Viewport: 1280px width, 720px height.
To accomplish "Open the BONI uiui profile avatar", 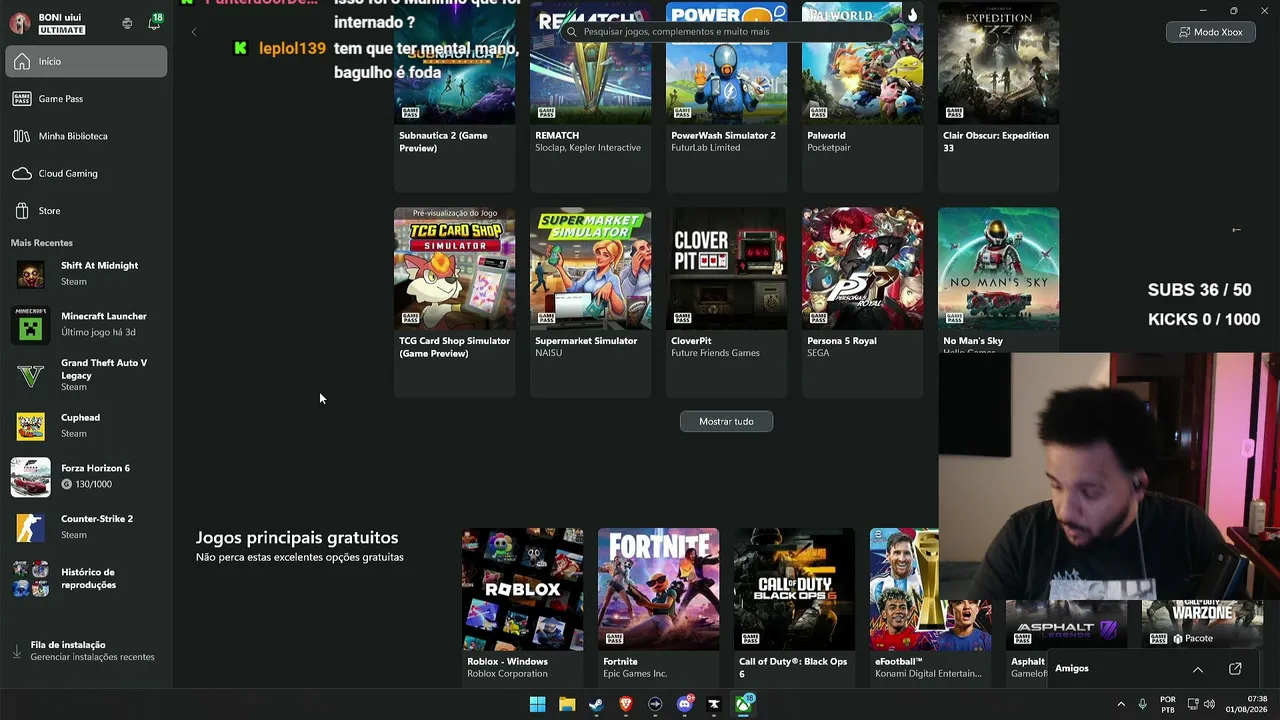I will 20,23.
